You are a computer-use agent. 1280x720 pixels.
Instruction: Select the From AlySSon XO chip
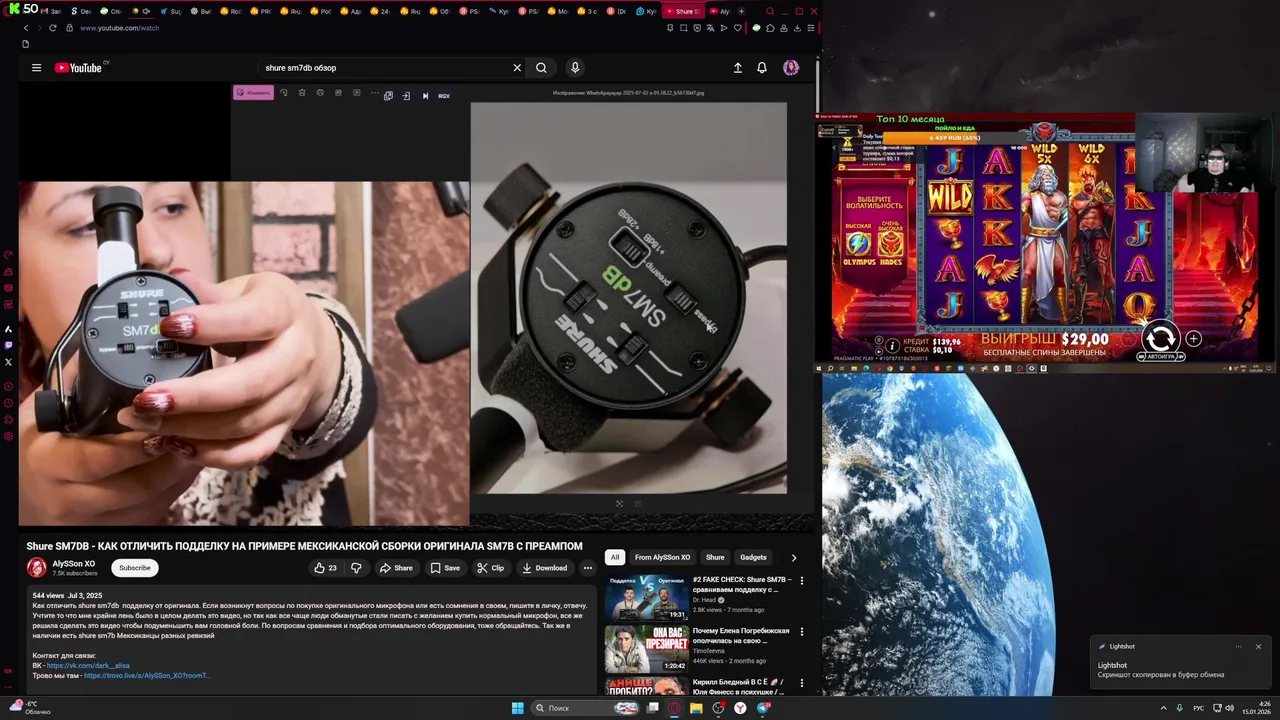pos(662,557)
